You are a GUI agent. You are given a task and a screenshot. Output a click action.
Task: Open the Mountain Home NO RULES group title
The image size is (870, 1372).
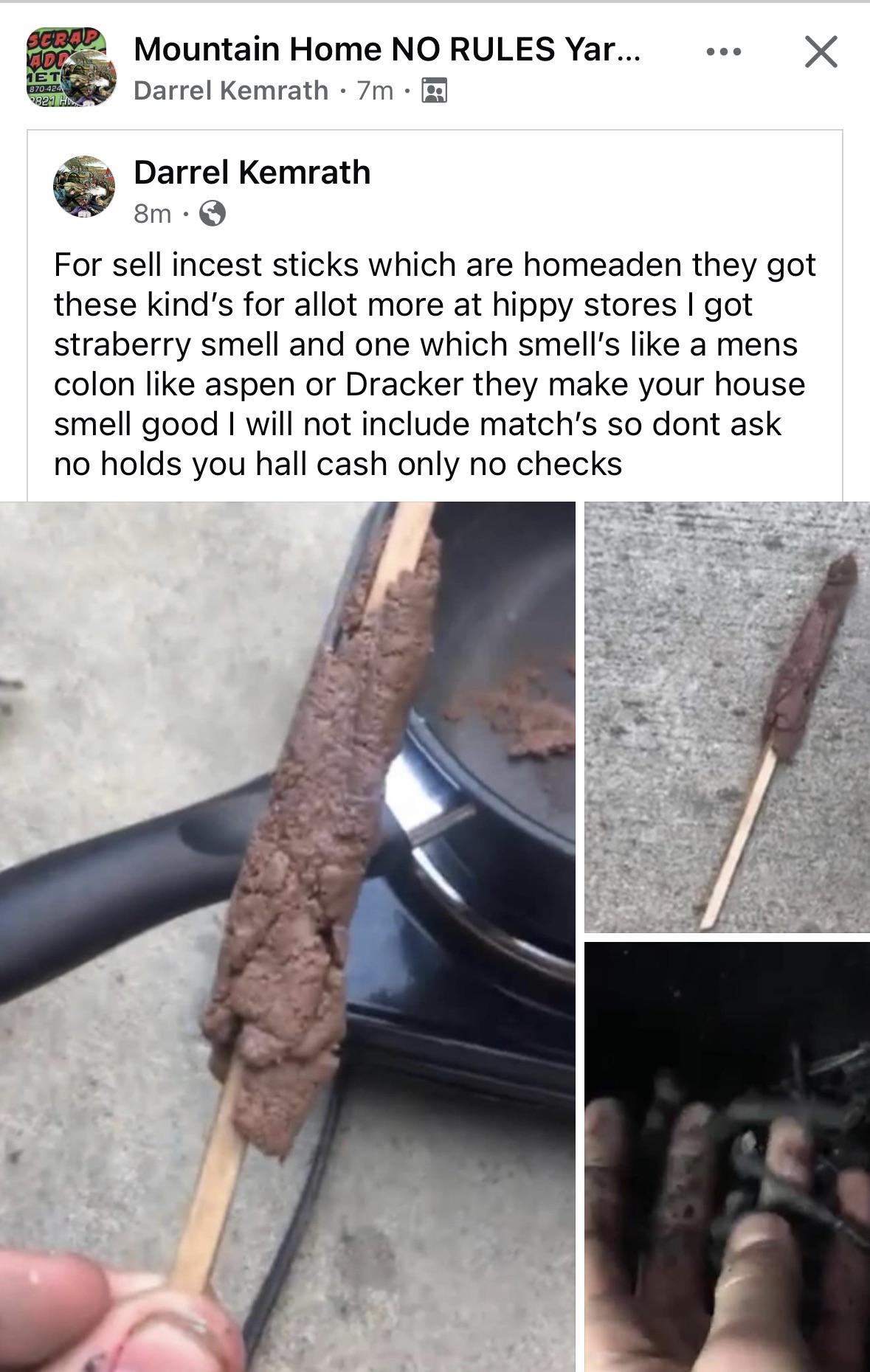387,49
